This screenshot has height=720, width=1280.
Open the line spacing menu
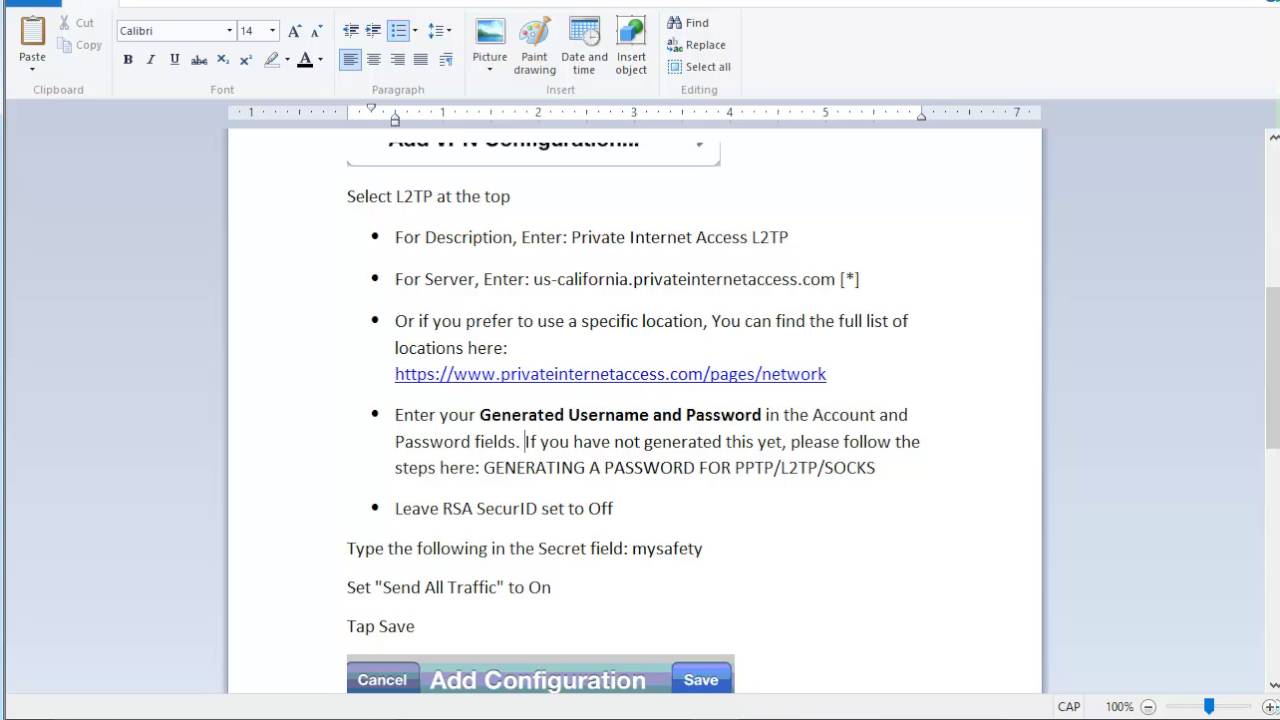[440, 31]
